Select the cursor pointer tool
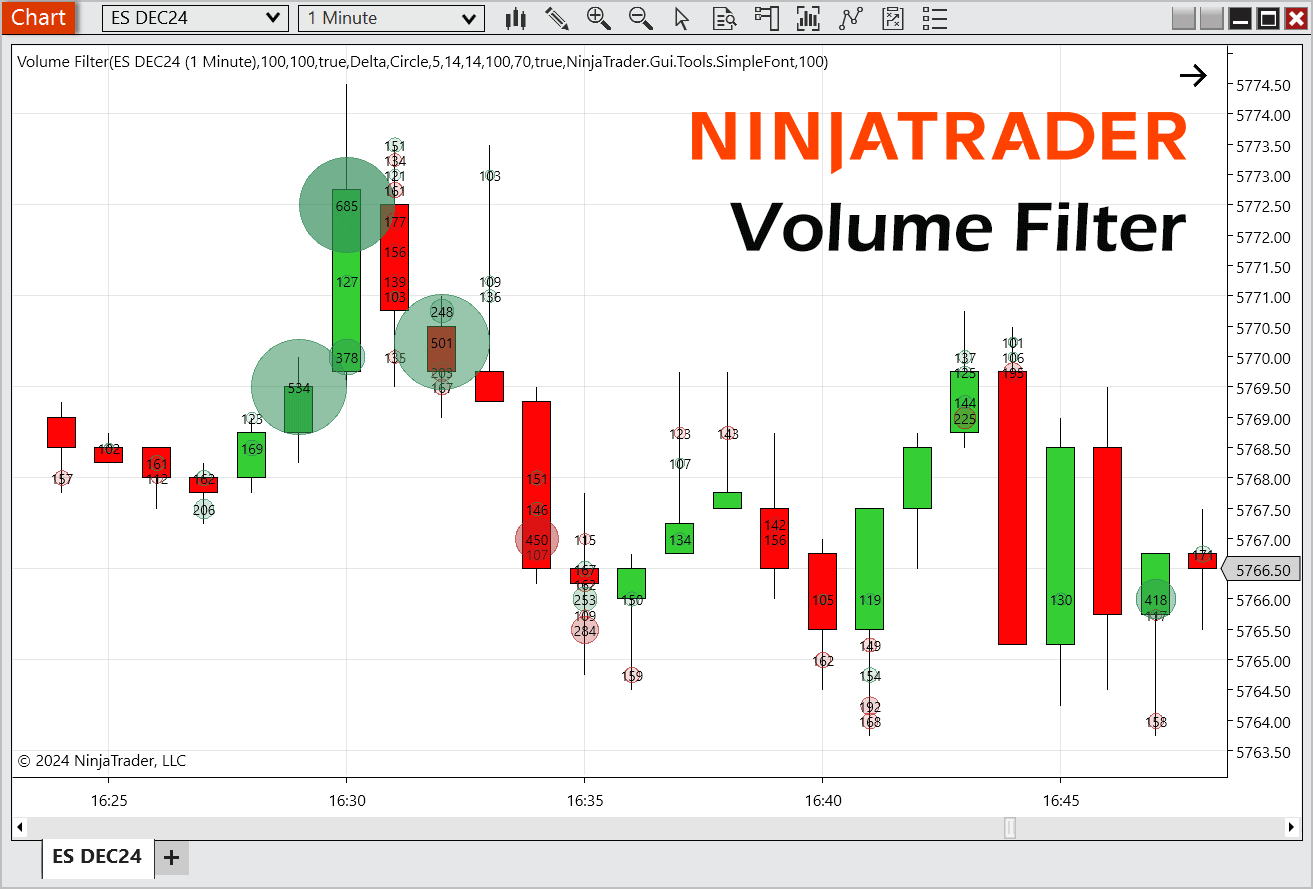The height and width of the screenshot is (889, 1313). tap(682, 18)
